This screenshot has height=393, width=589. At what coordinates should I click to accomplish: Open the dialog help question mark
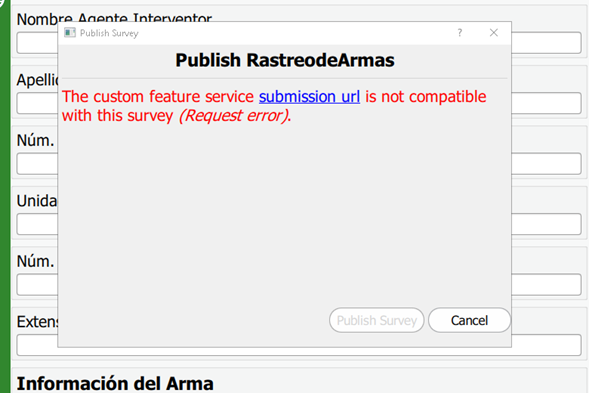pyautogui.click(x=459, y=33)
